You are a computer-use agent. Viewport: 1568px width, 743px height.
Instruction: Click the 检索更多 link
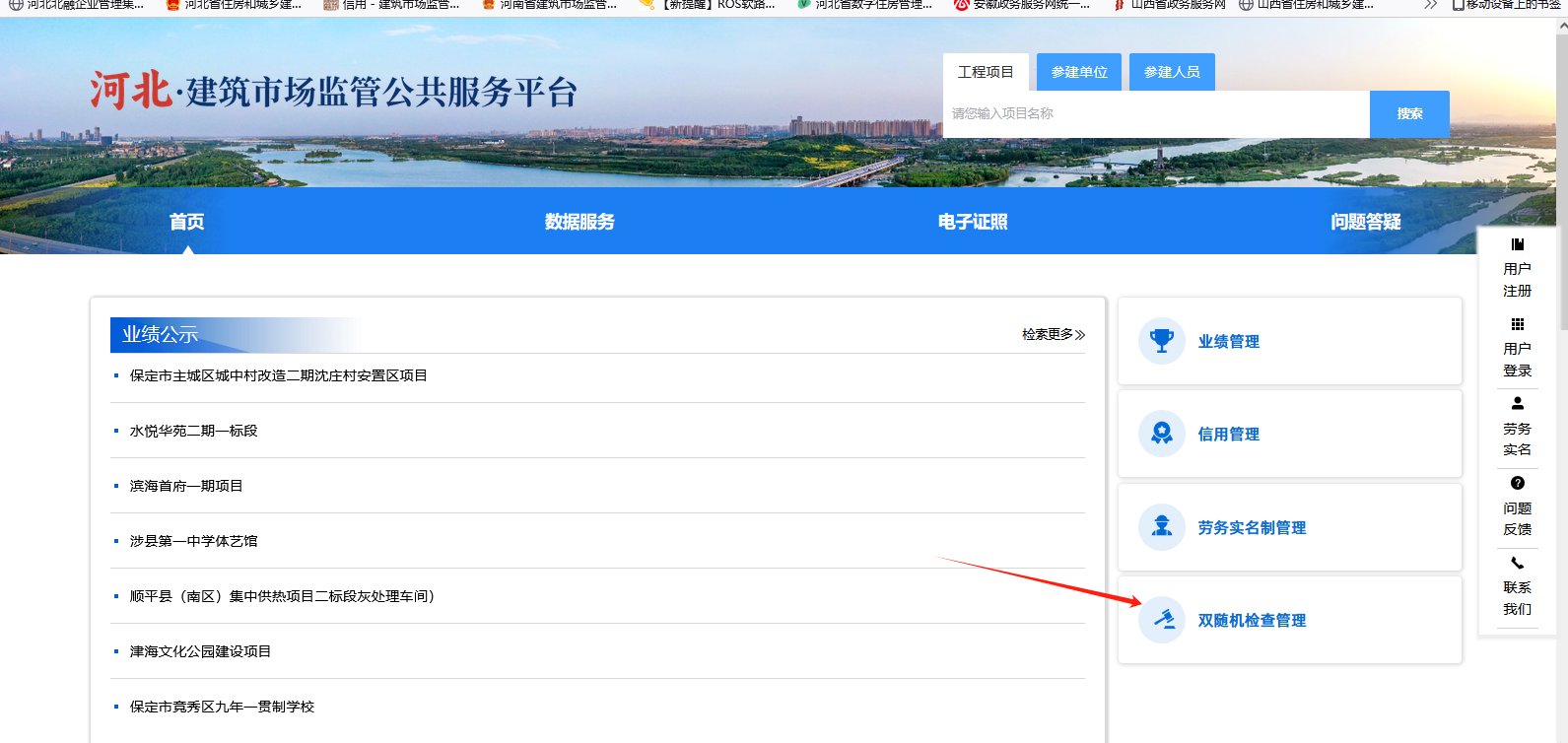1054,335
